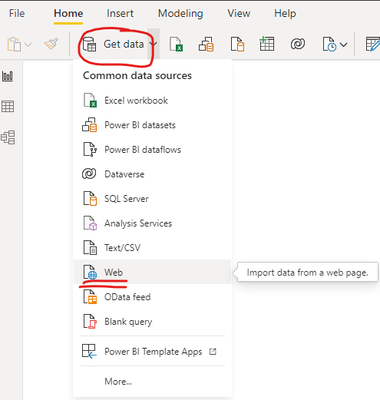Image resolution: width=380 pixels, height=400 pixels.
Task: Expand the Get data dropdown arrow
Action: click(153, 44)
